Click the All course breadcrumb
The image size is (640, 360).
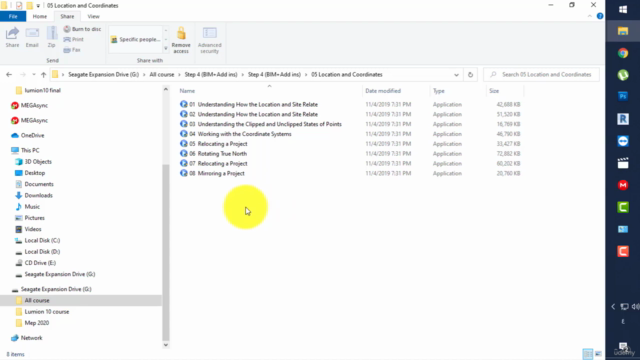[162, 75]
